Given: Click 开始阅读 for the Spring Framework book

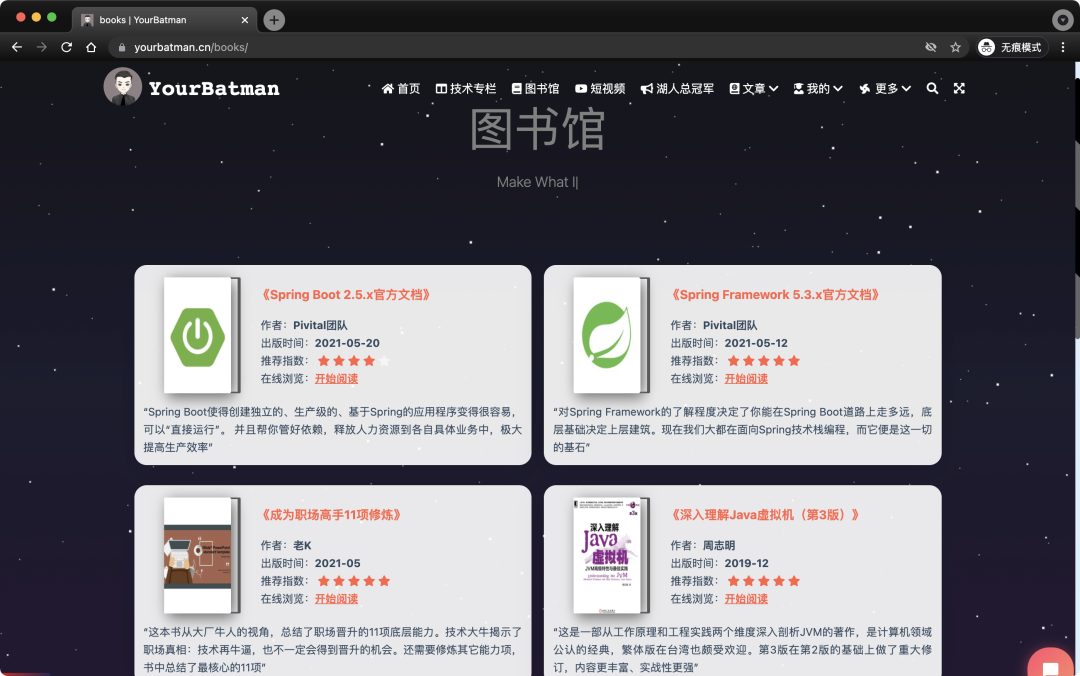Looking at the screenshot, I should pos(746,378).
